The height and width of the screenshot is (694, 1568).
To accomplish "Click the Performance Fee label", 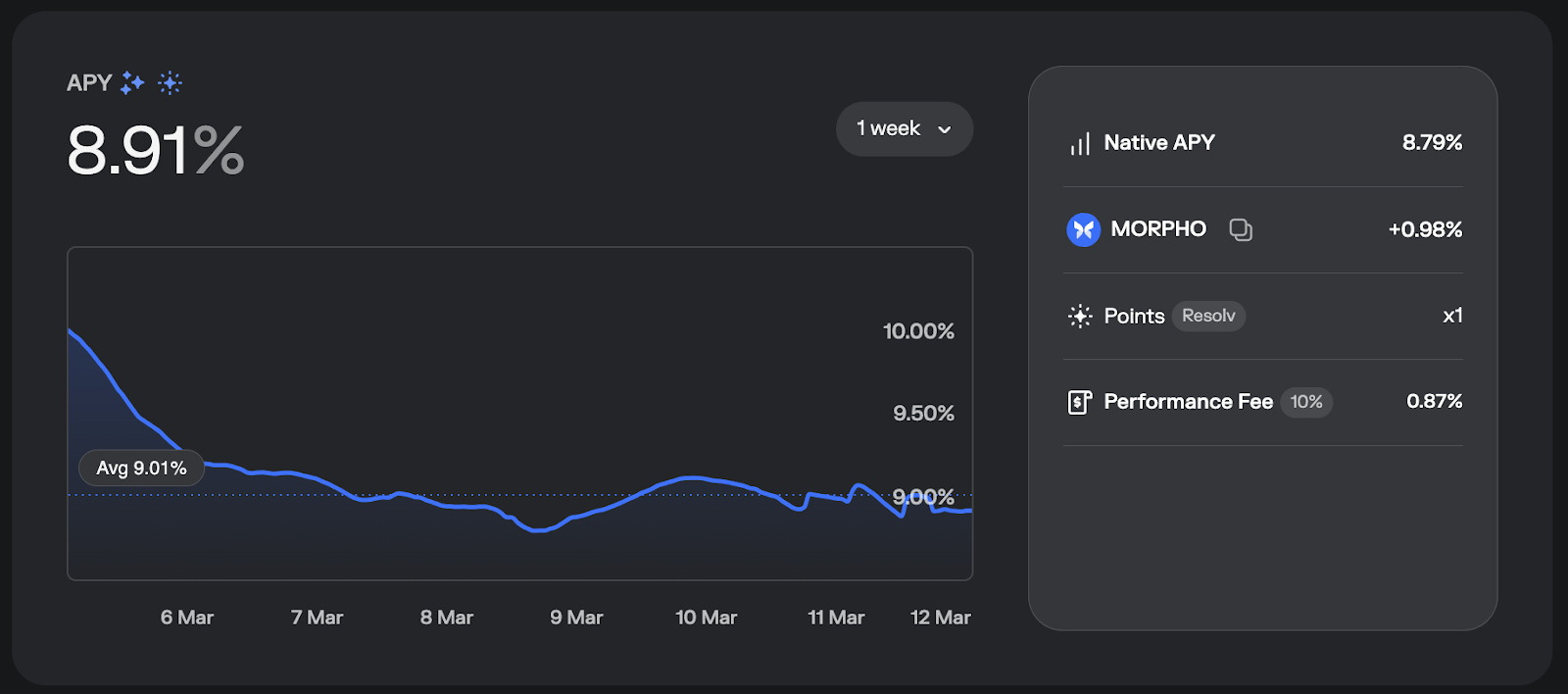I will (x=1188, y=402).
